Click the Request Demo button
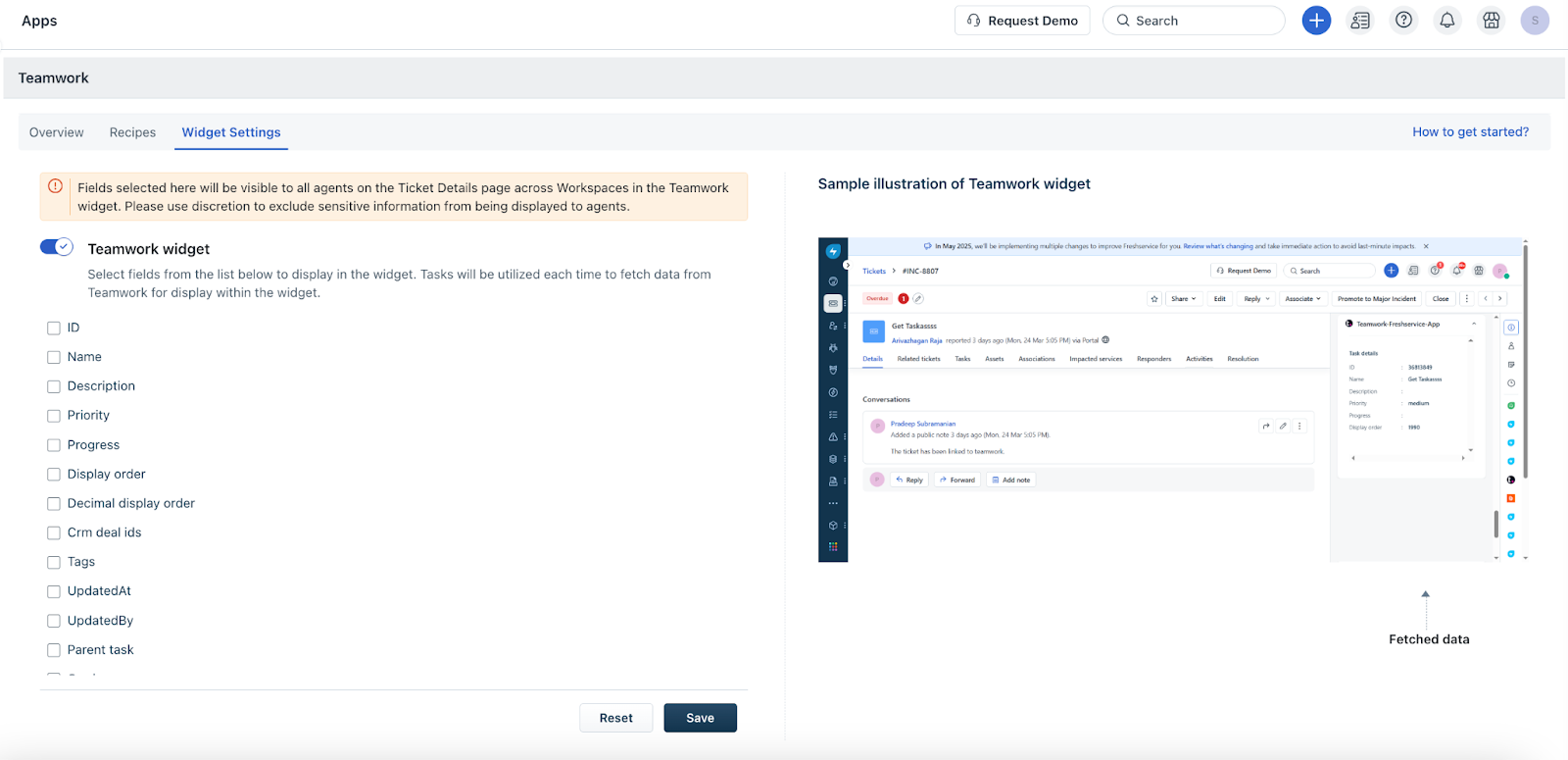 point(1022,21)
